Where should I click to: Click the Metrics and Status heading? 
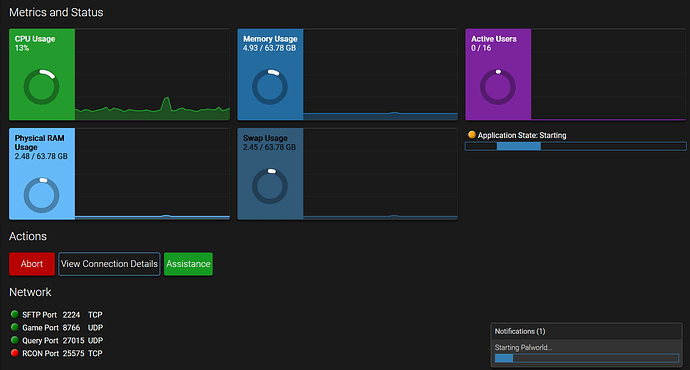[x=56, y=12]
